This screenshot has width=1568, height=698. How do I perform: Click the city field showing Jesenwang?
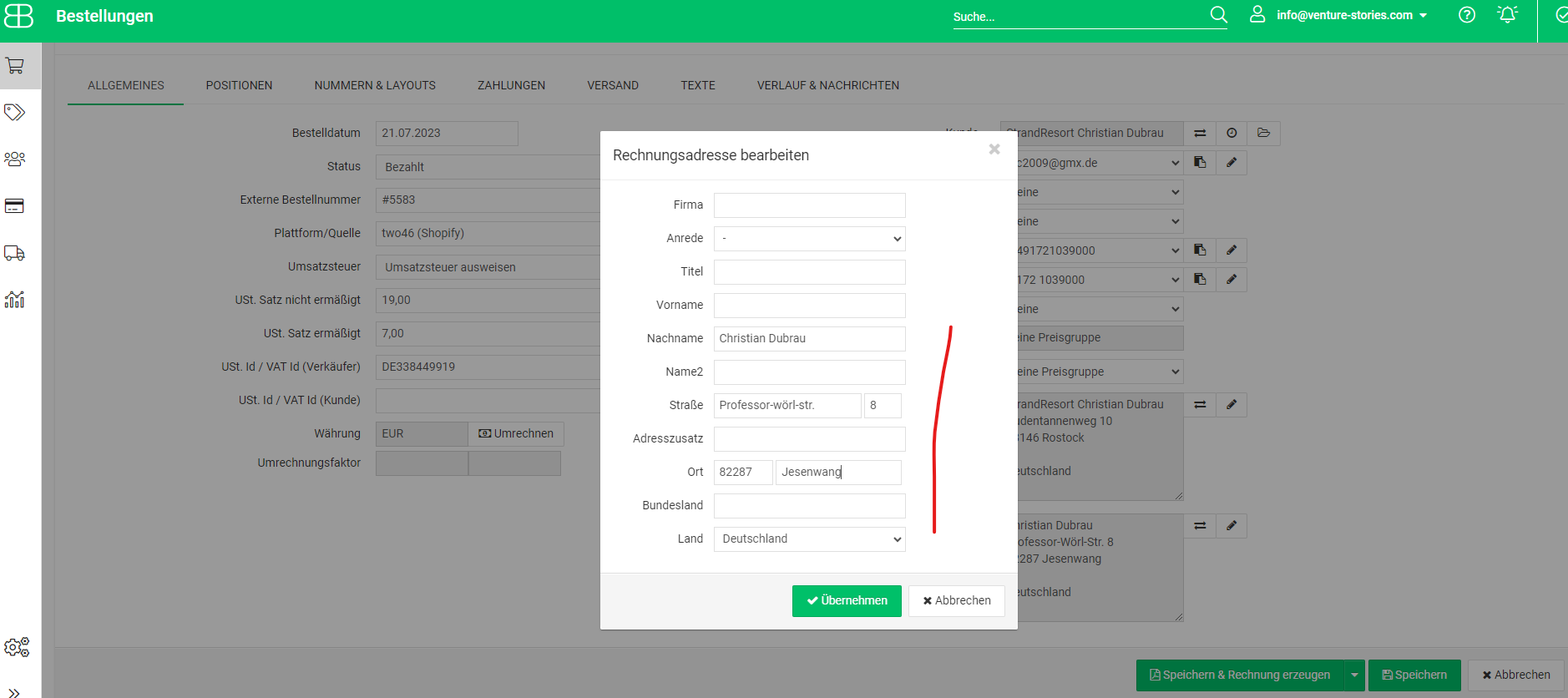pos(838,473)
